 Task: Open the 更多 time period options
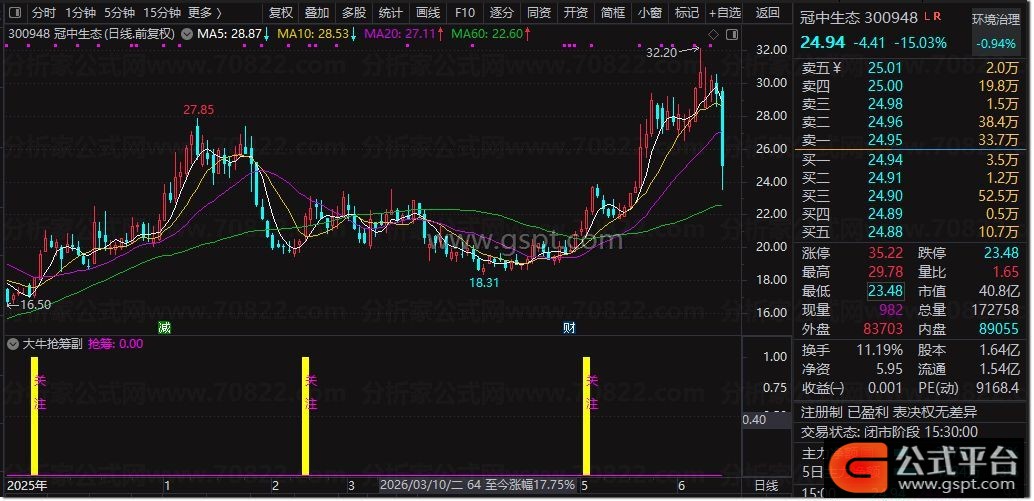tap(204, 12)
